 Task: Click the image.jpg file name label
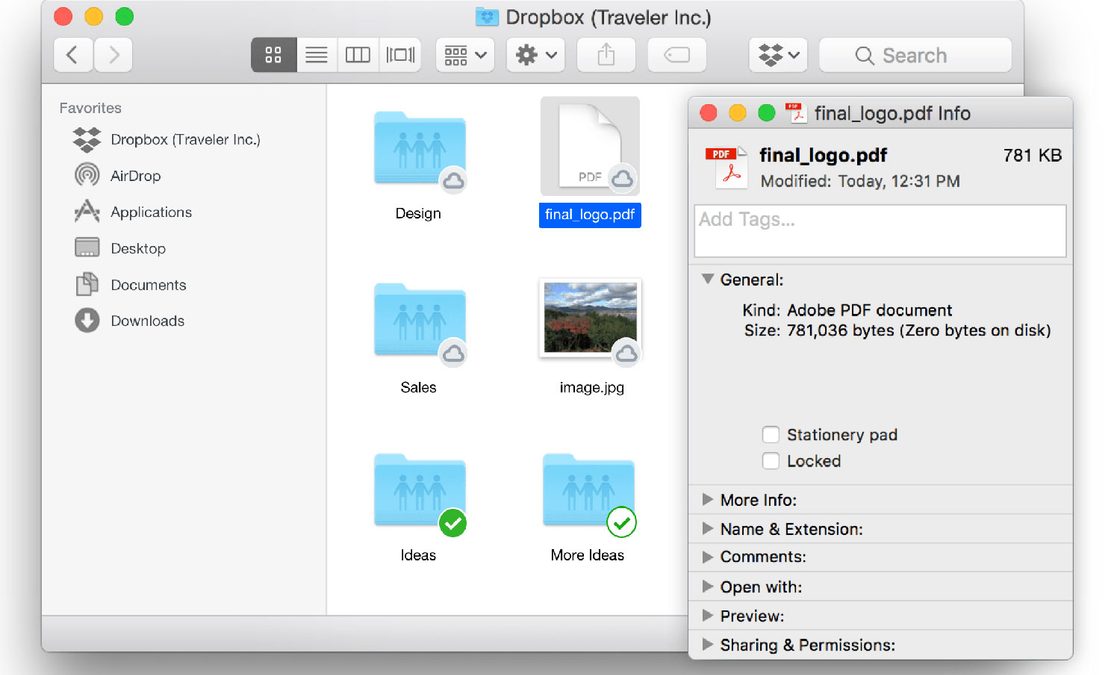tap(591, 387)
